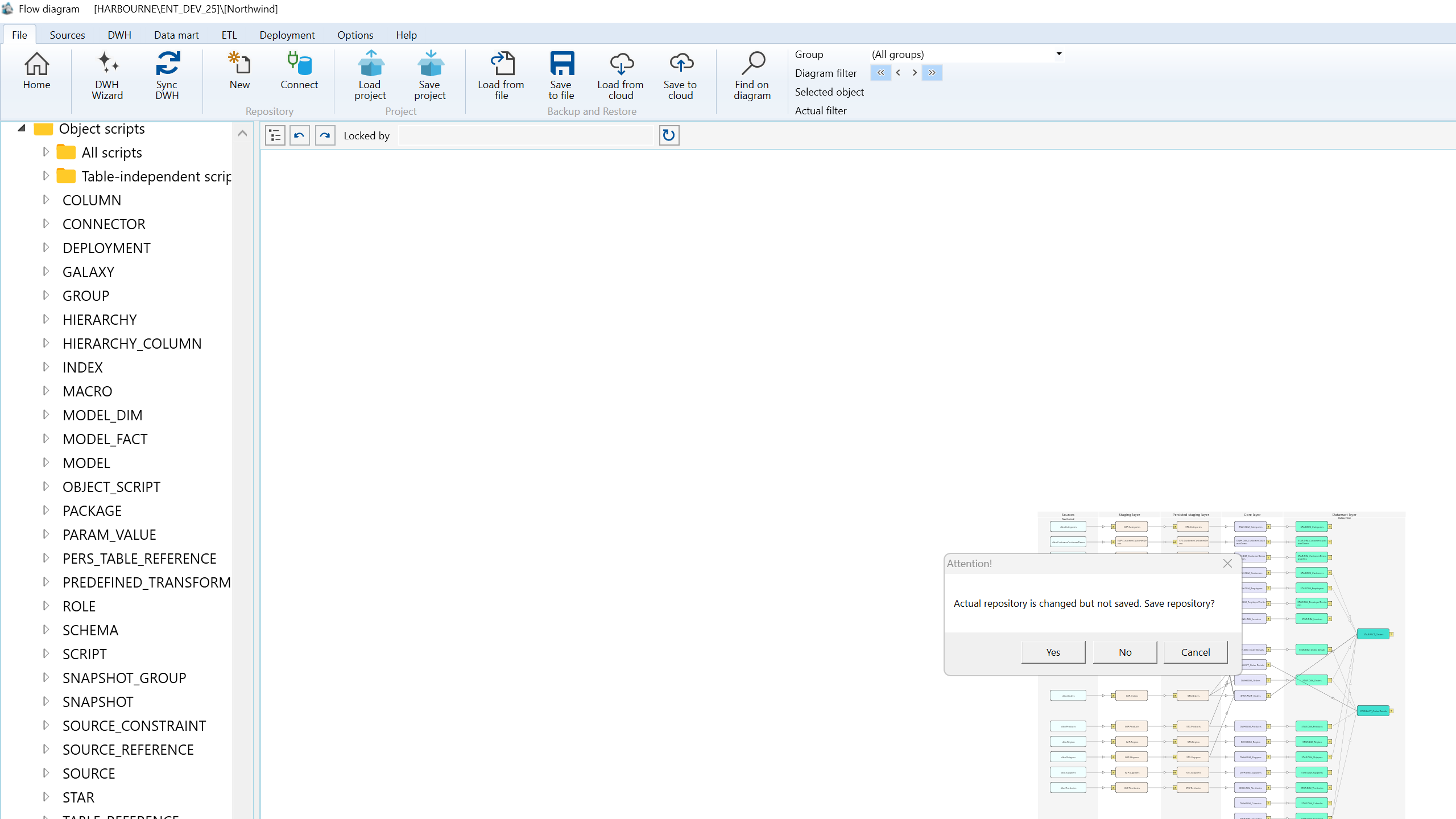Screen dimensions: 1456x819
Task: Open Load project
Action: tap(370, 76)
